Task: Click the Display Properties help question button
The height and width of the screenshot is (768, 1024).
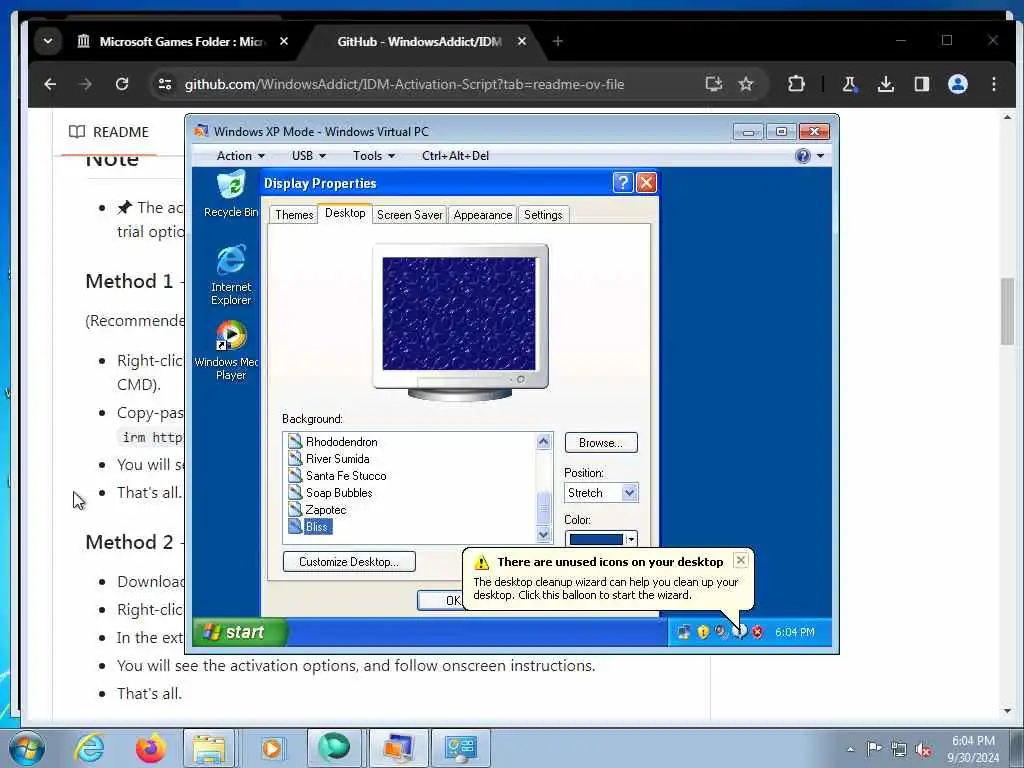Action: point(623,183)
